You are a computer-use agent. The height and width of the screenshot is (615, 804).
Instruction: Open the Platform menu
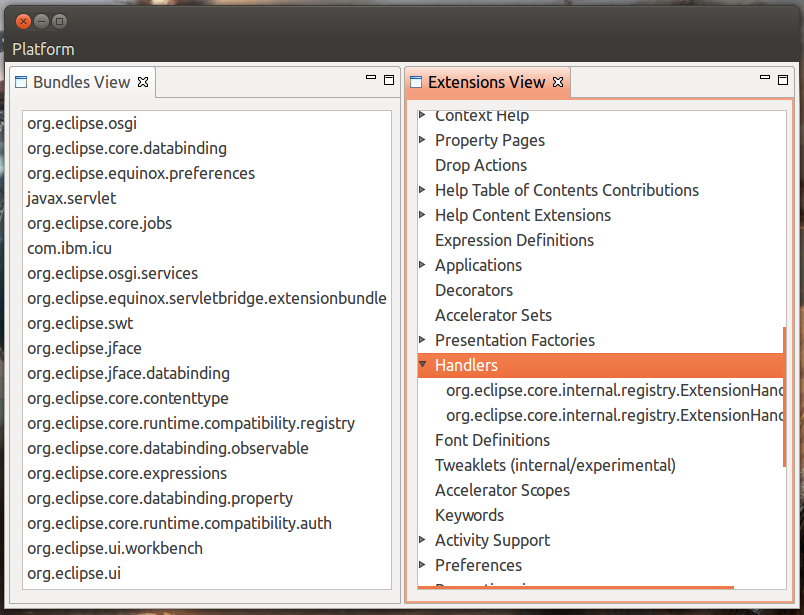coord(44,49)
